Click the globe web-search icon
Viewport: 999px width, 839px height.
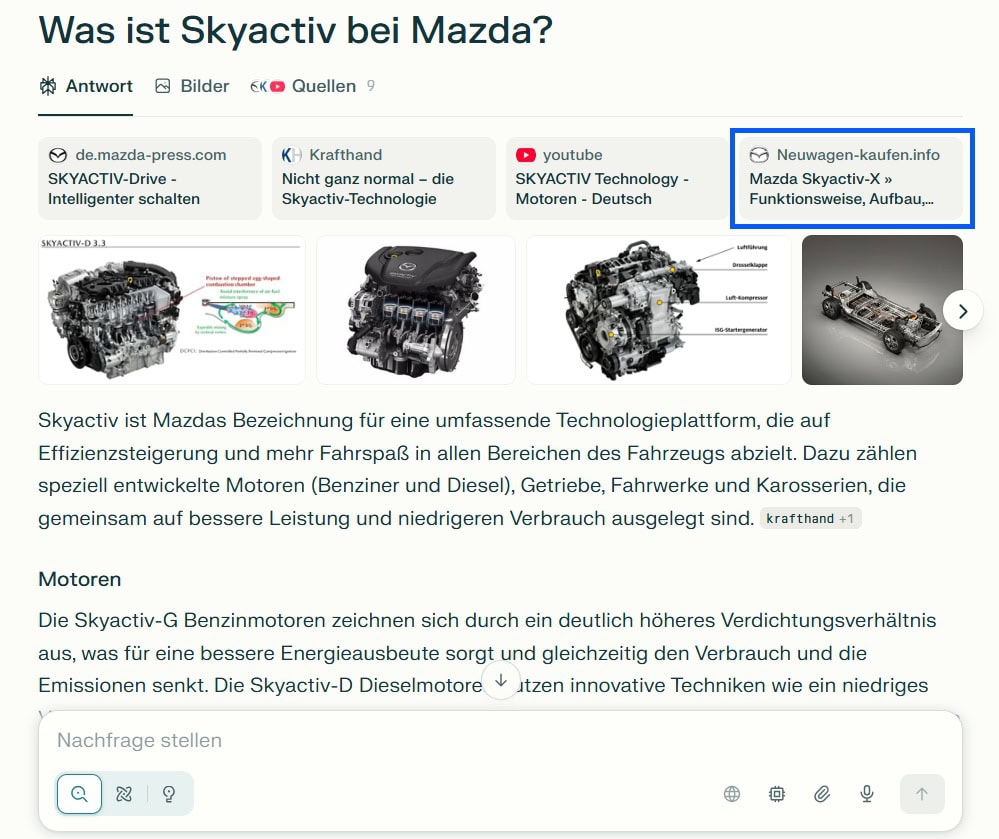(x=731, y=793)
